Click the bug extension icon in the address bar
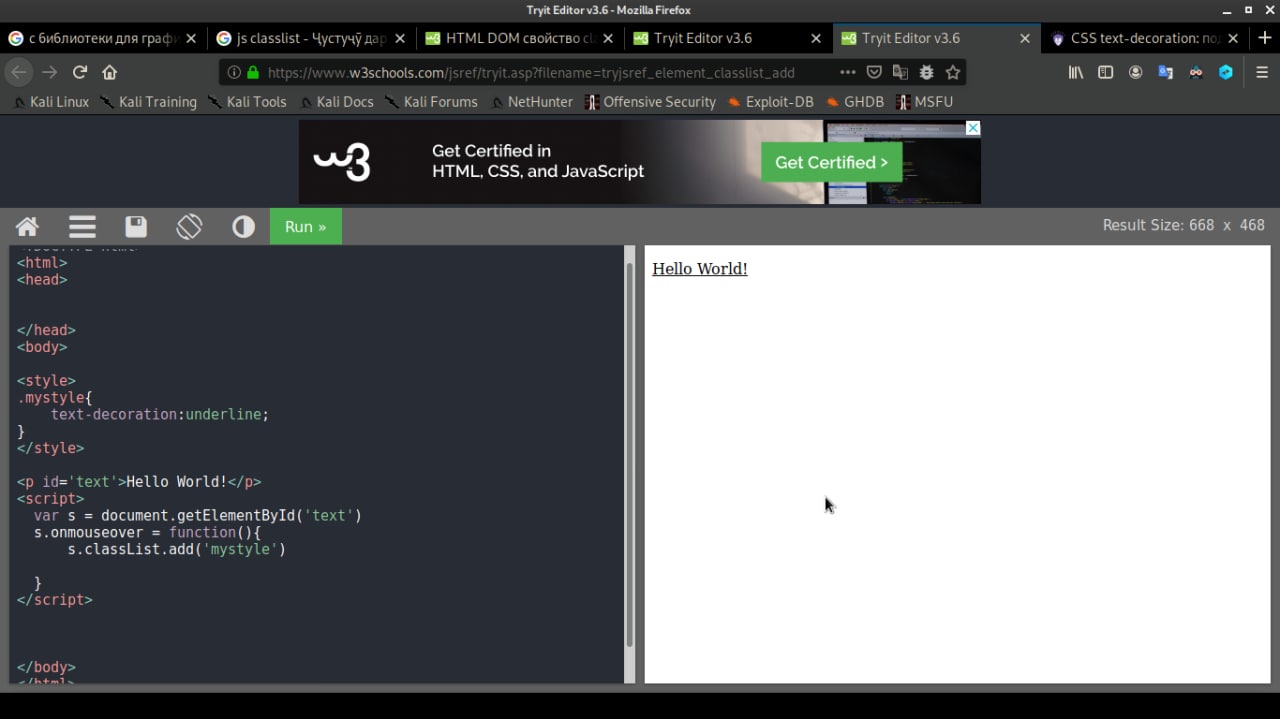This screenshot has height=719, width=1280. (927, 72)
